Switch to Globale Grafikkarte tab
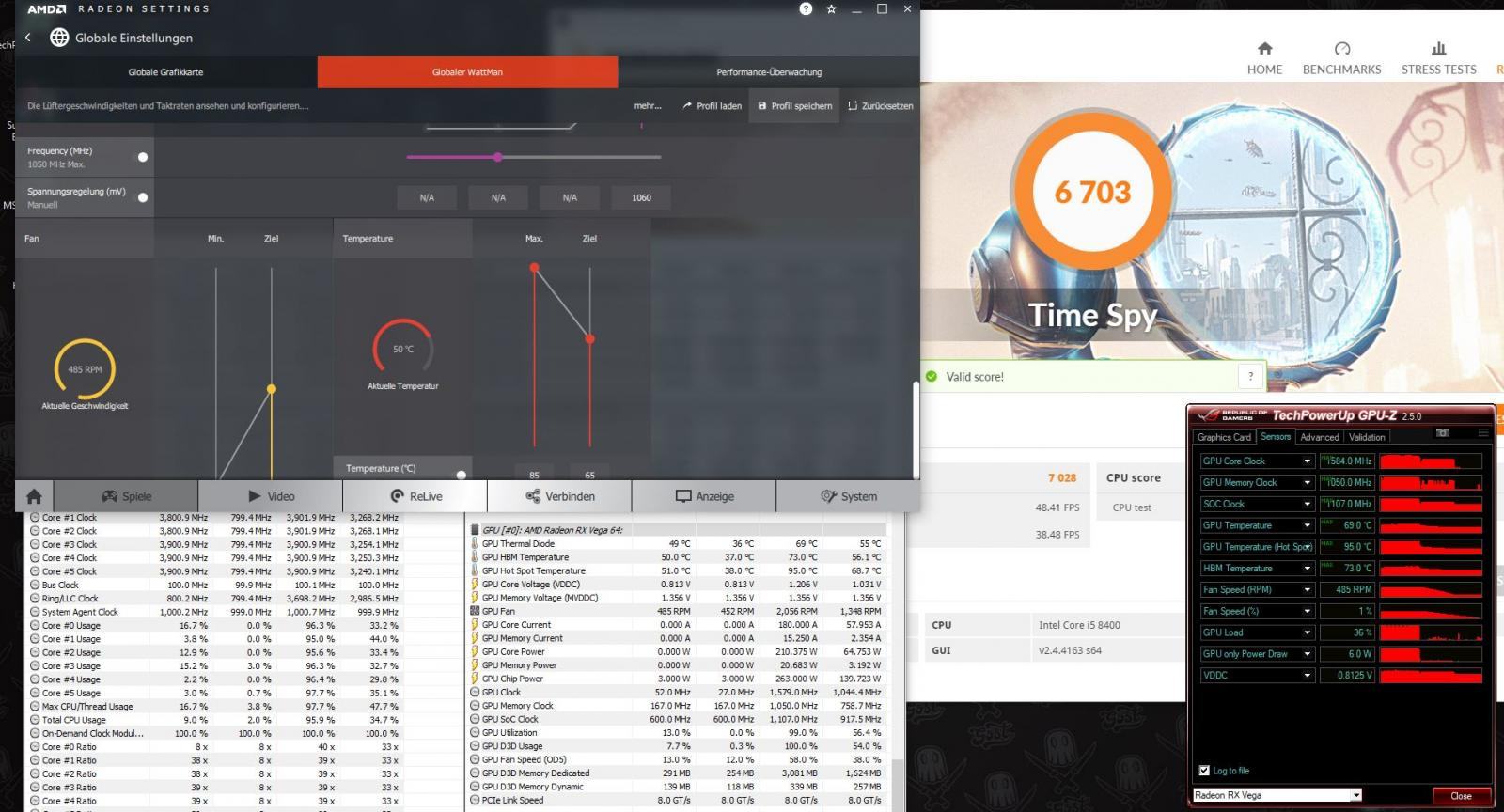This screenshot has height=812, width=1504. pyautogui.click(x=166, y=72)
